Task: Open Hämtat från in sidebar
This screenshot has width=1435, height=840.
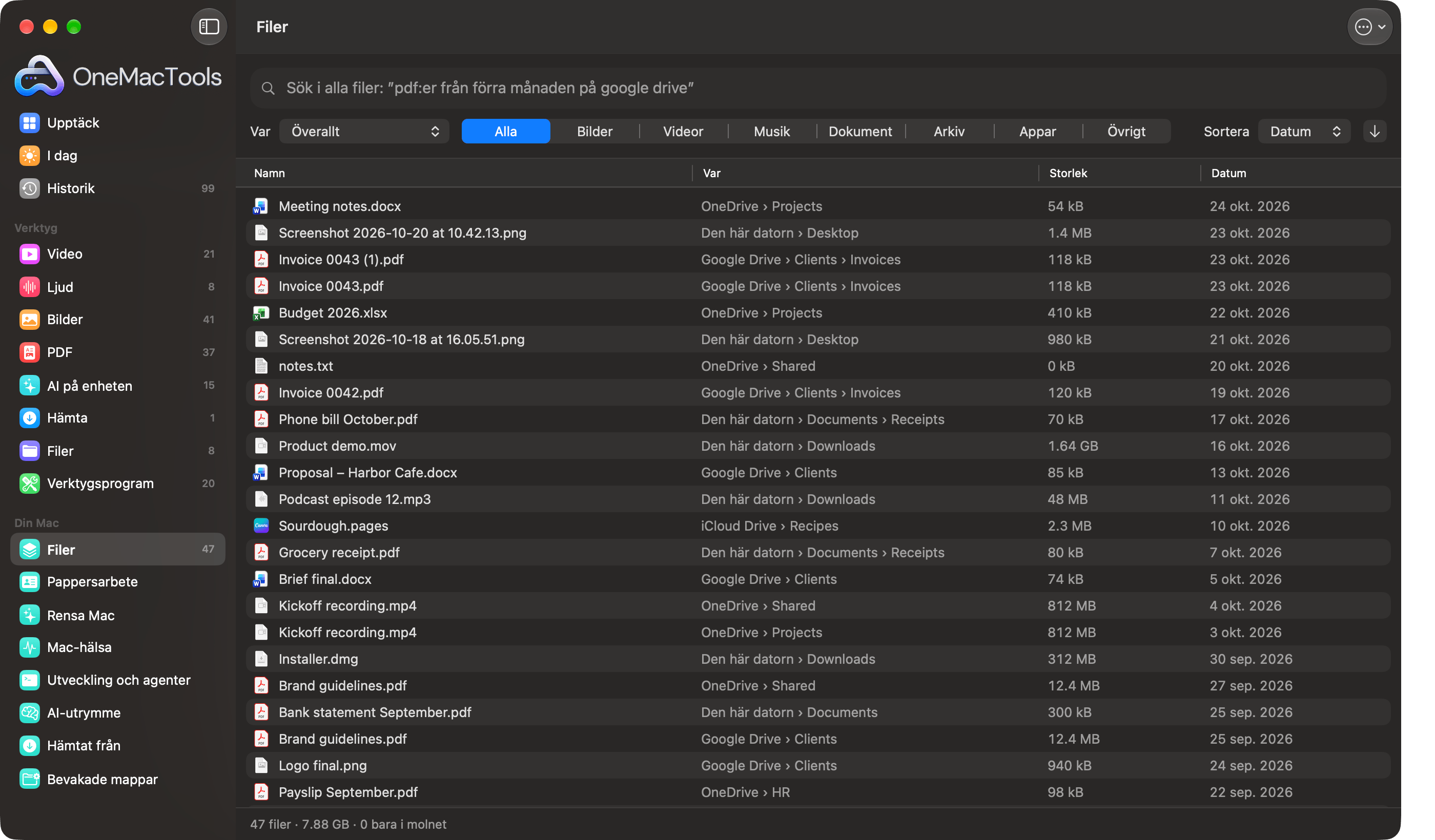Action: [x=117, y=746]
